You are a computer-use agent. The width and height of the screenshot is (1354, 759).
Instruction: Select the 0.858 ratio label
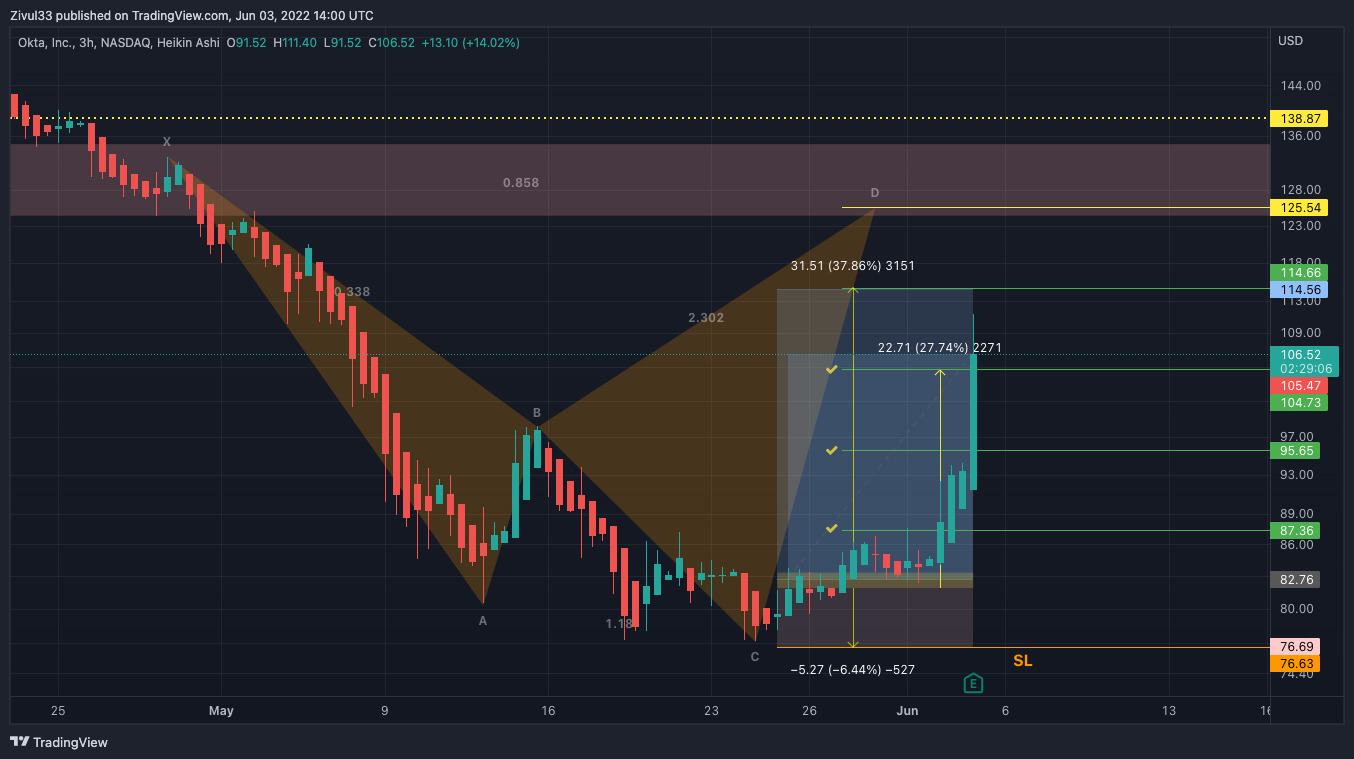point(521,183)
